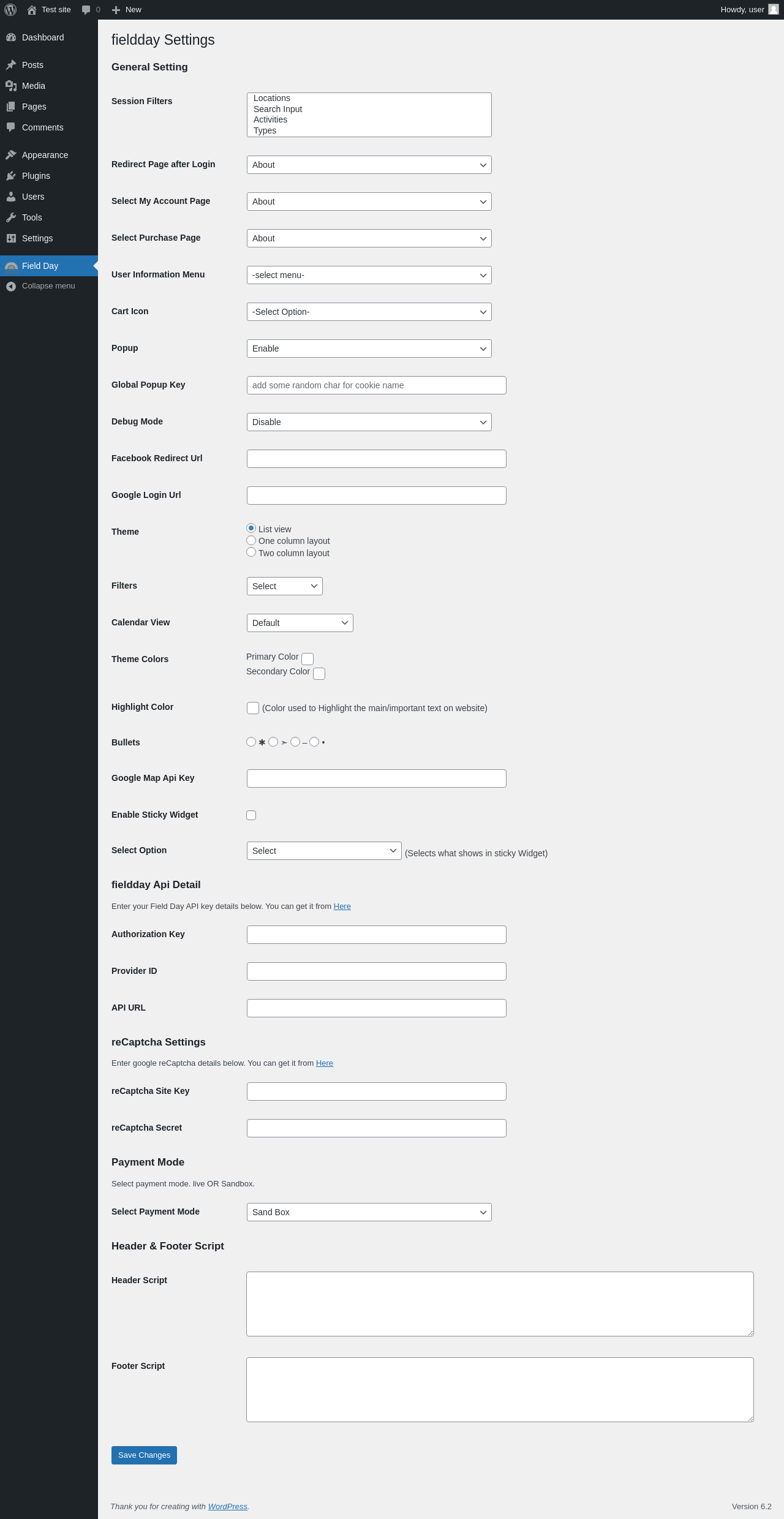Enable the Sticky Widget checkbox
Screen dimensions: 784x1519
[251, 815]
